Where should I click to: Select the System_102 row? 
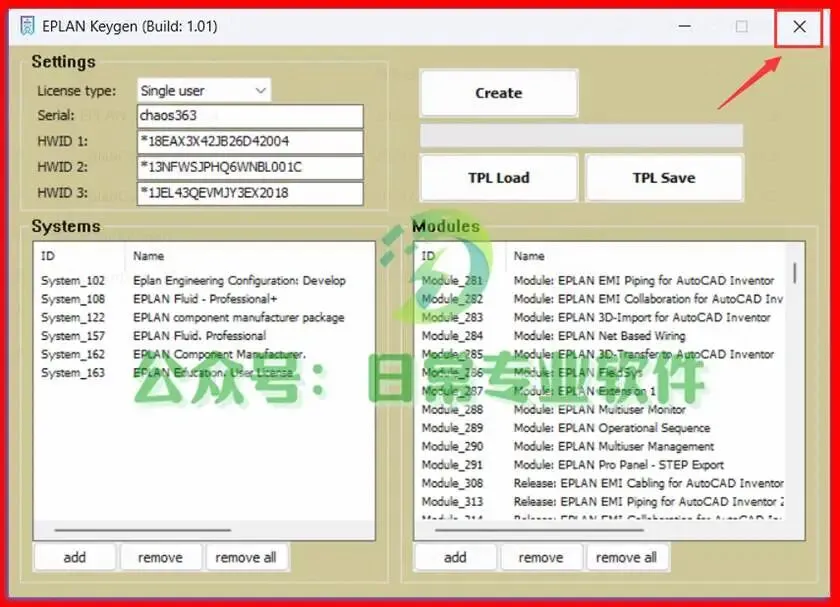click(x=204, y=281)
